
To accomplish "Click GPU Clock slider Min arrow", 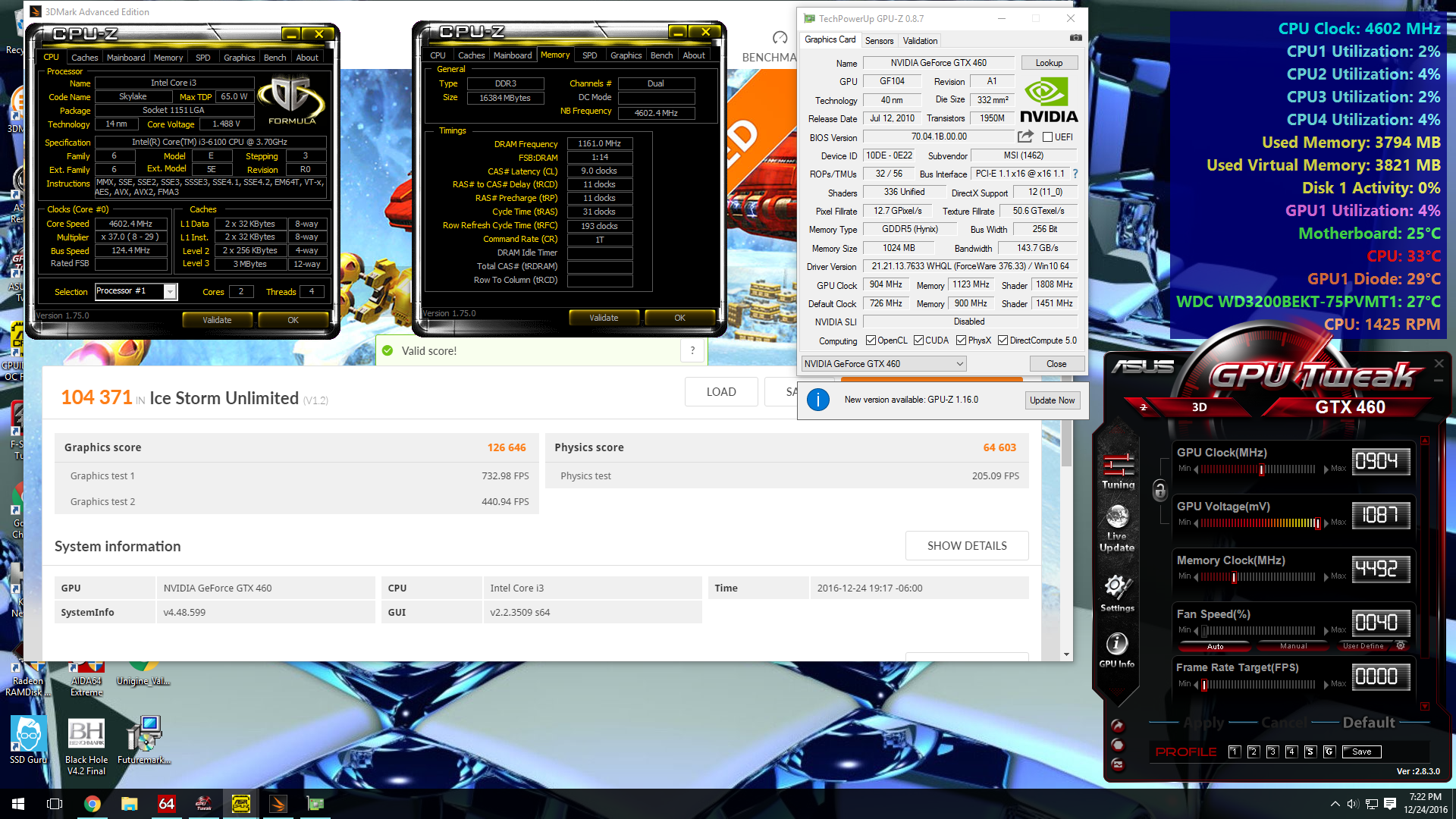I will point(1196,469).
